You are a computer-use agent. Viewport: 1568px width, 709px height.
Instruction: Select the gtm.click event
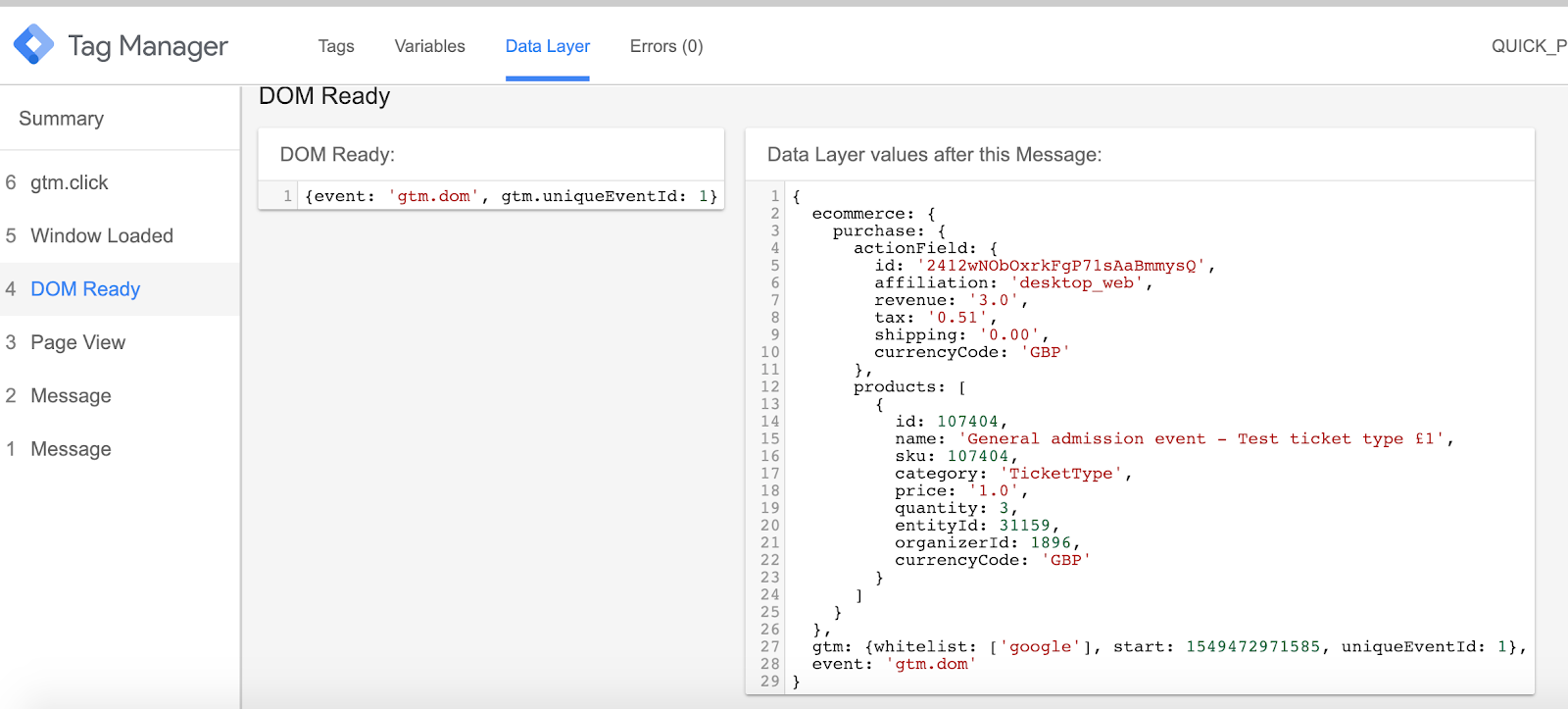(120, 182)
